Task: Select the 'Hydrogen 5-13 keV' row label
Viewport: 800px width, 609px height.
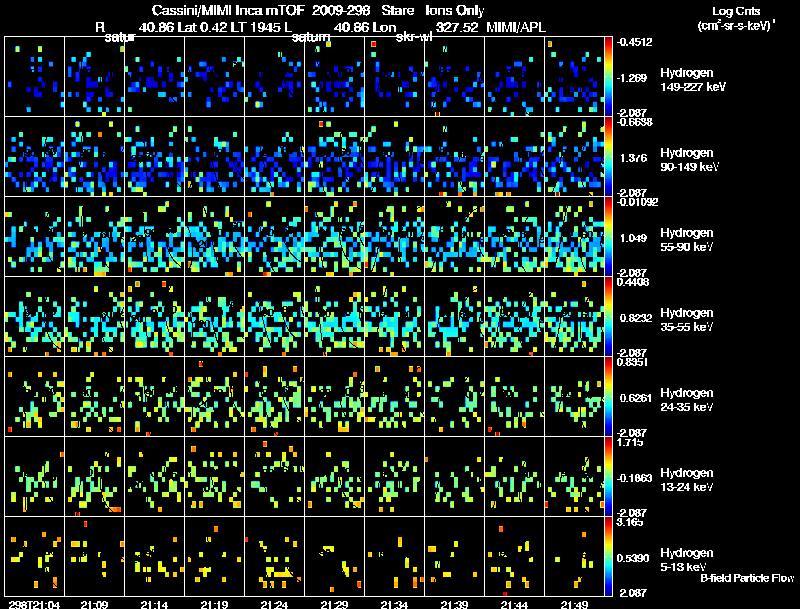Action: tap(687, 560)
